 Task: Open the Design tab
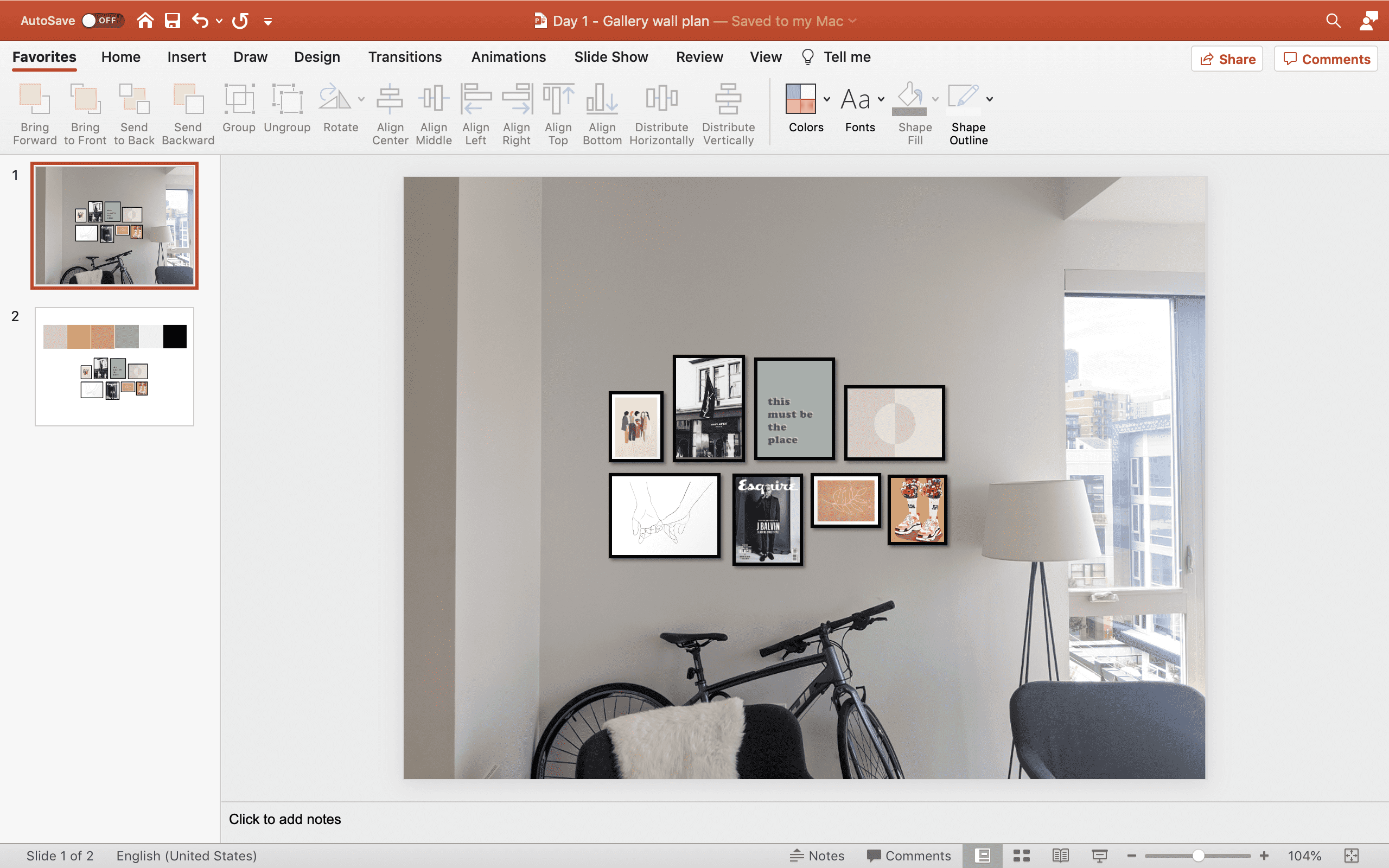coord(317,57)
